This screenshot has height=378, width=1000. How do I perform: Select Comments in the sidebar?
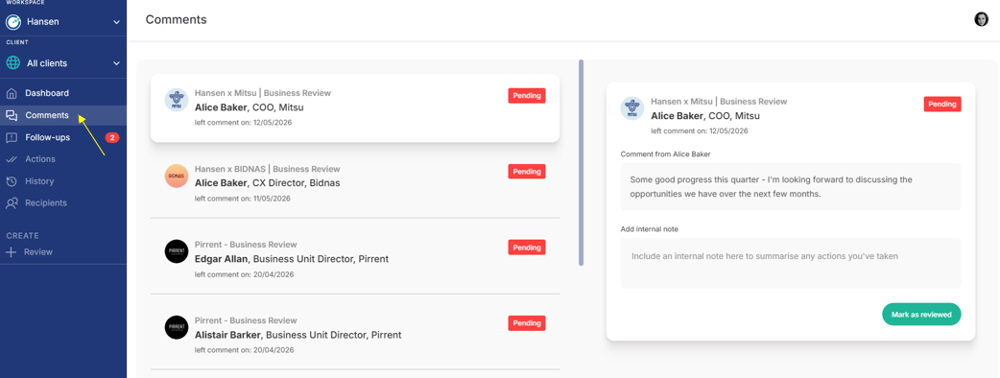63,115
